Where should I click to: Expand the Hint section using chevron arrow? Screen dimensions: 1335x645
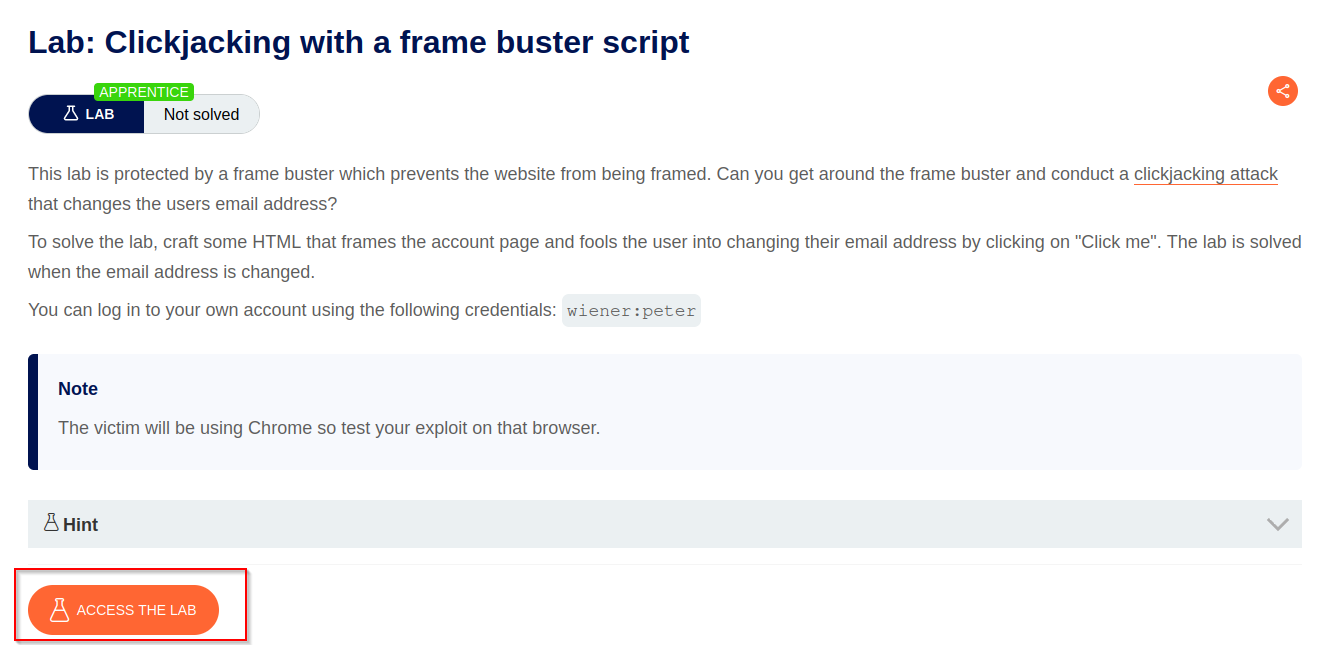tap(1277, 524)
